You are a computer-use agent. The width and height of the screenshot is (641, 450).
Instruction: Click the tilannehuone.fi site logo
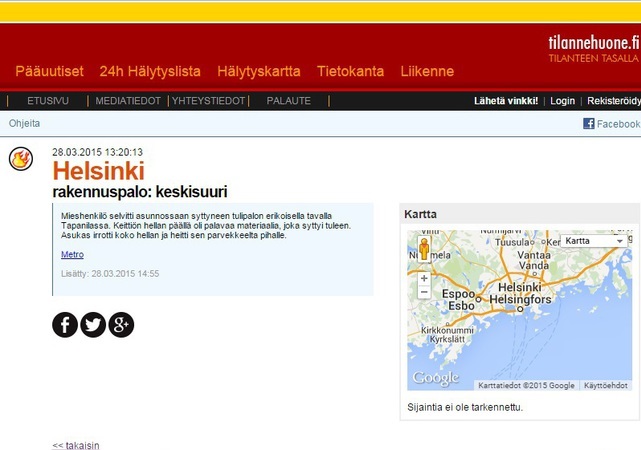[594, 48]
